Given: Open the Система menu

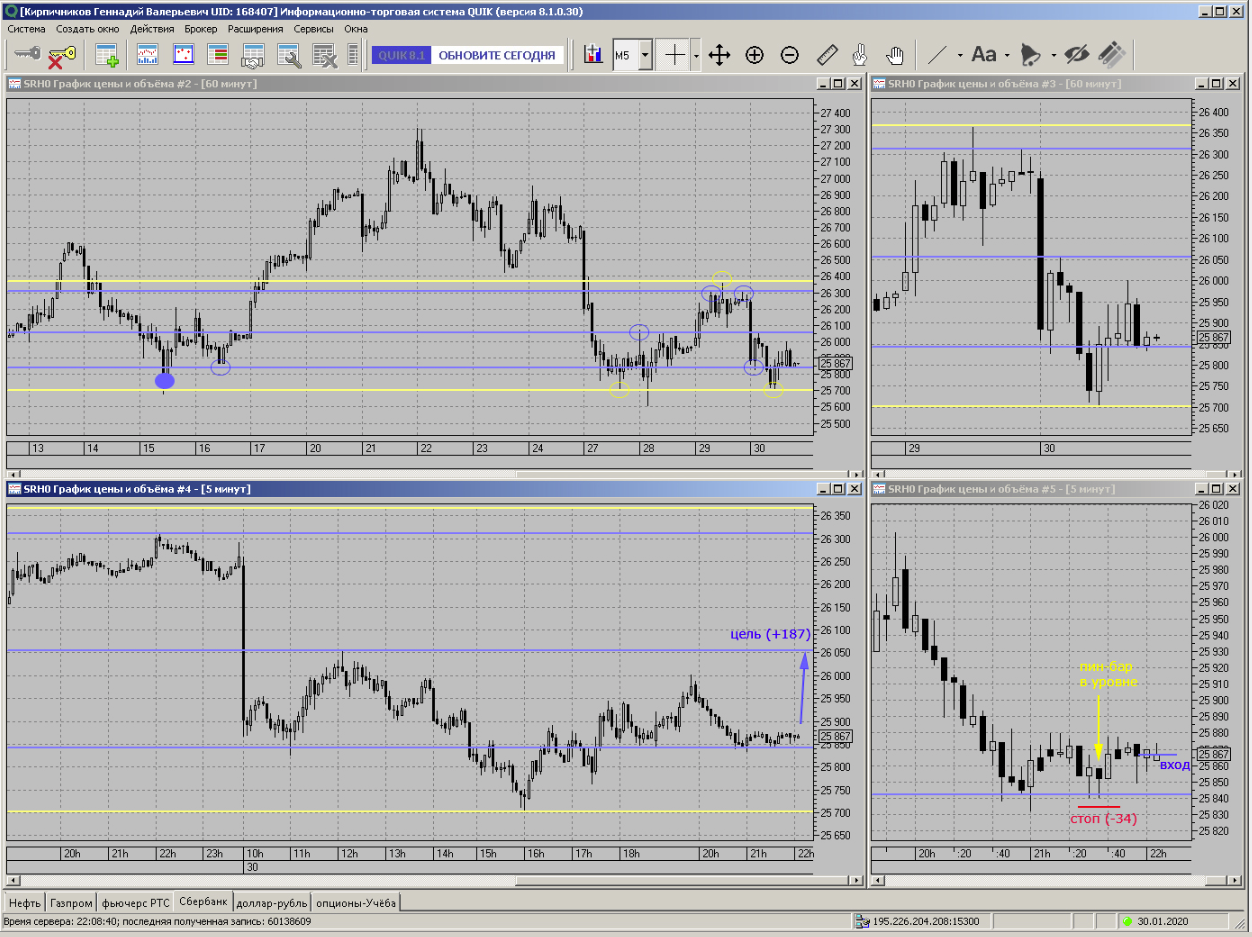Looking at the screenshot, I should coord(27,29).
